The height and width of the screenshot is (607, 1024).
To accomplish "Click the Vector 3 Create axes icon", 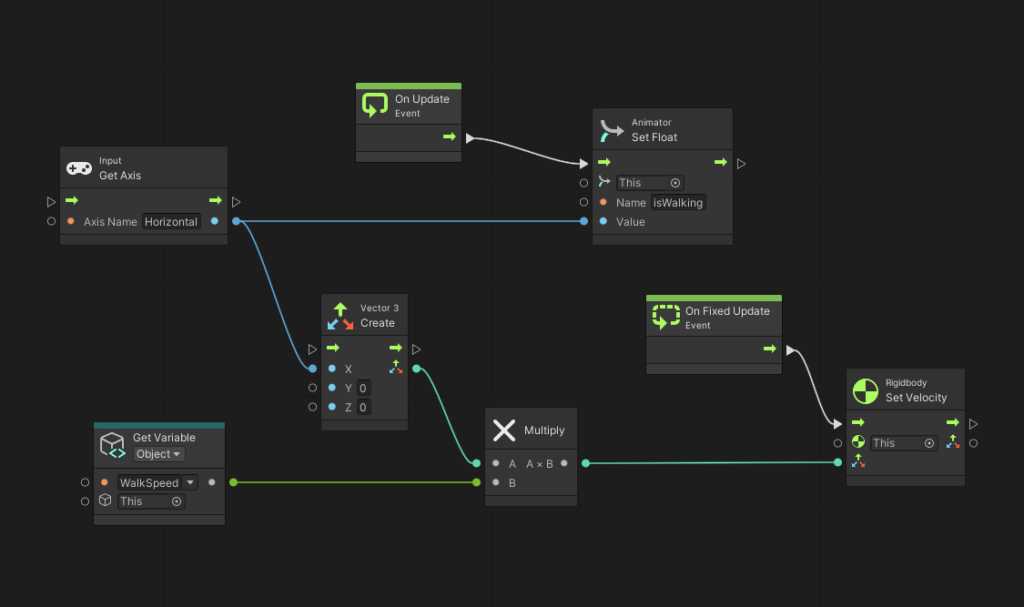I will pos(340,316).
